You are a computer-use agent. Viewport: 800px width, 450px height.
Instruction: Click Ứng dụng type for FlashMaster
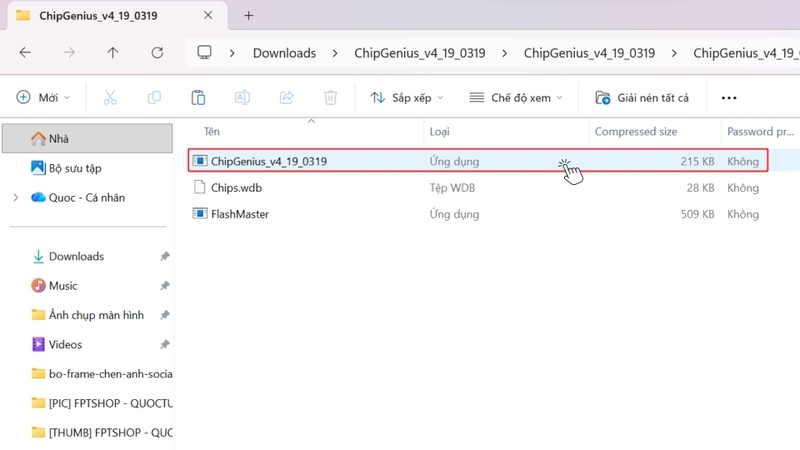(x=454, y=214)
